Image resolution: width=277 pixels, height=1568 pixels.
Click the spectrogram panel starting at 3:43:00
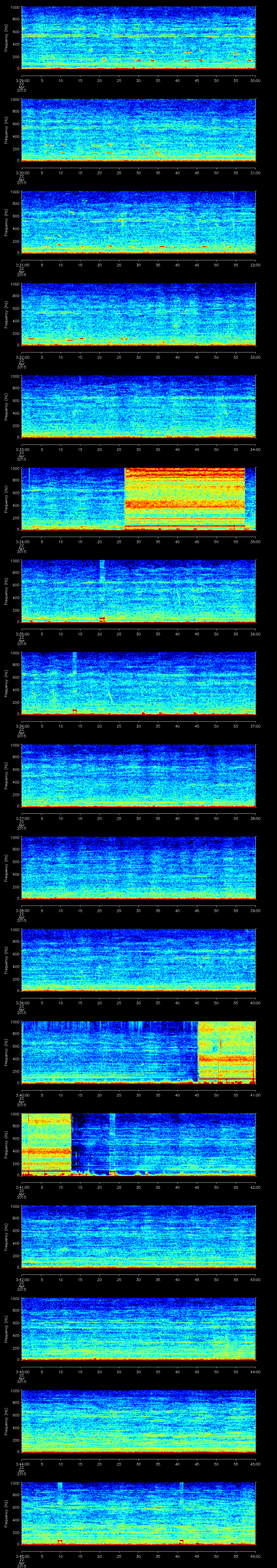pos(138,1329)
